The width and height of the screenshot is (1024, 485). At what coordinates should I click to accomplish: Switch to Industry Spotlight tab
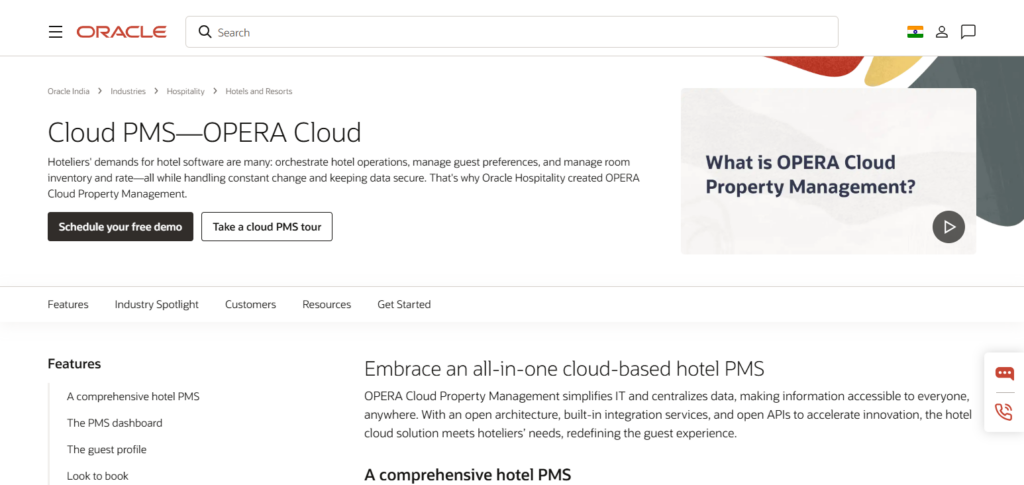[x=157, y=304]
